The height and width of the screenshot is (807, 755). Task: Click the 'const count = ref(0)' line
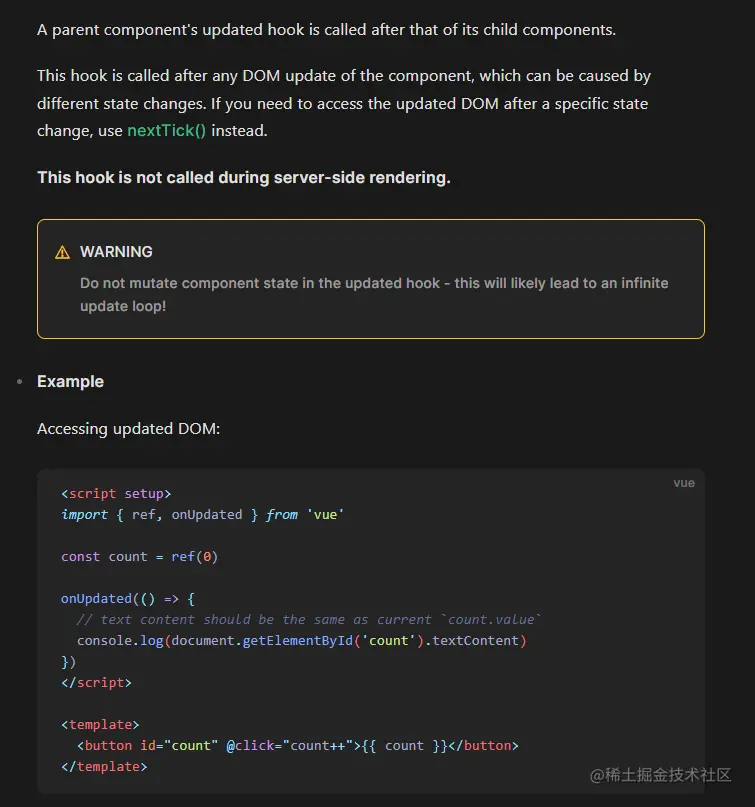(x=139, y=557)
